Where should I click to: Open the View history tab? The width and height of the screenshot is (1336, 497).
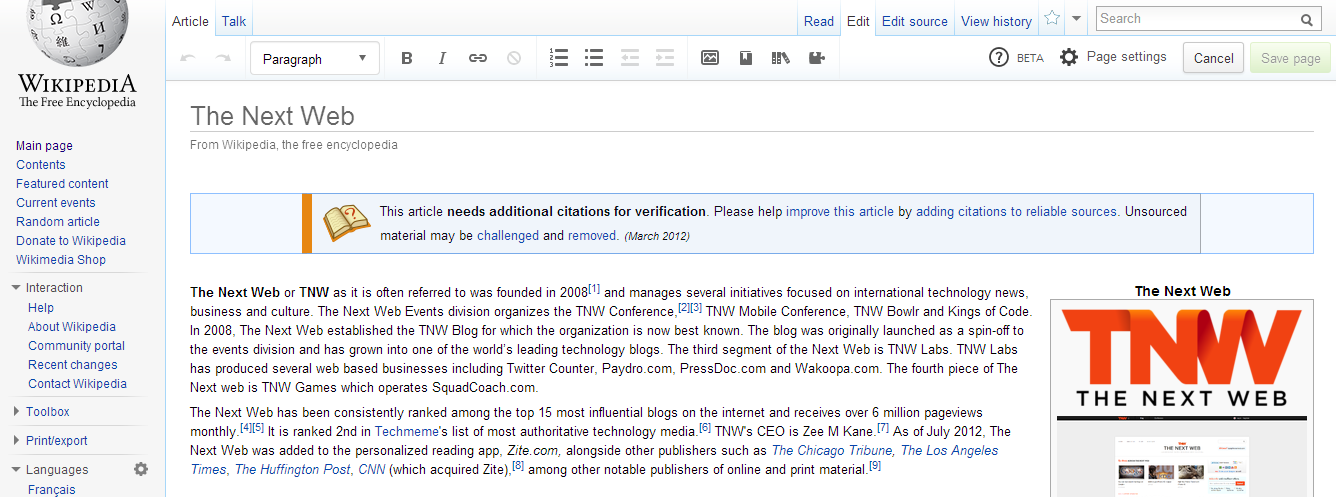[x=996, y=21]
